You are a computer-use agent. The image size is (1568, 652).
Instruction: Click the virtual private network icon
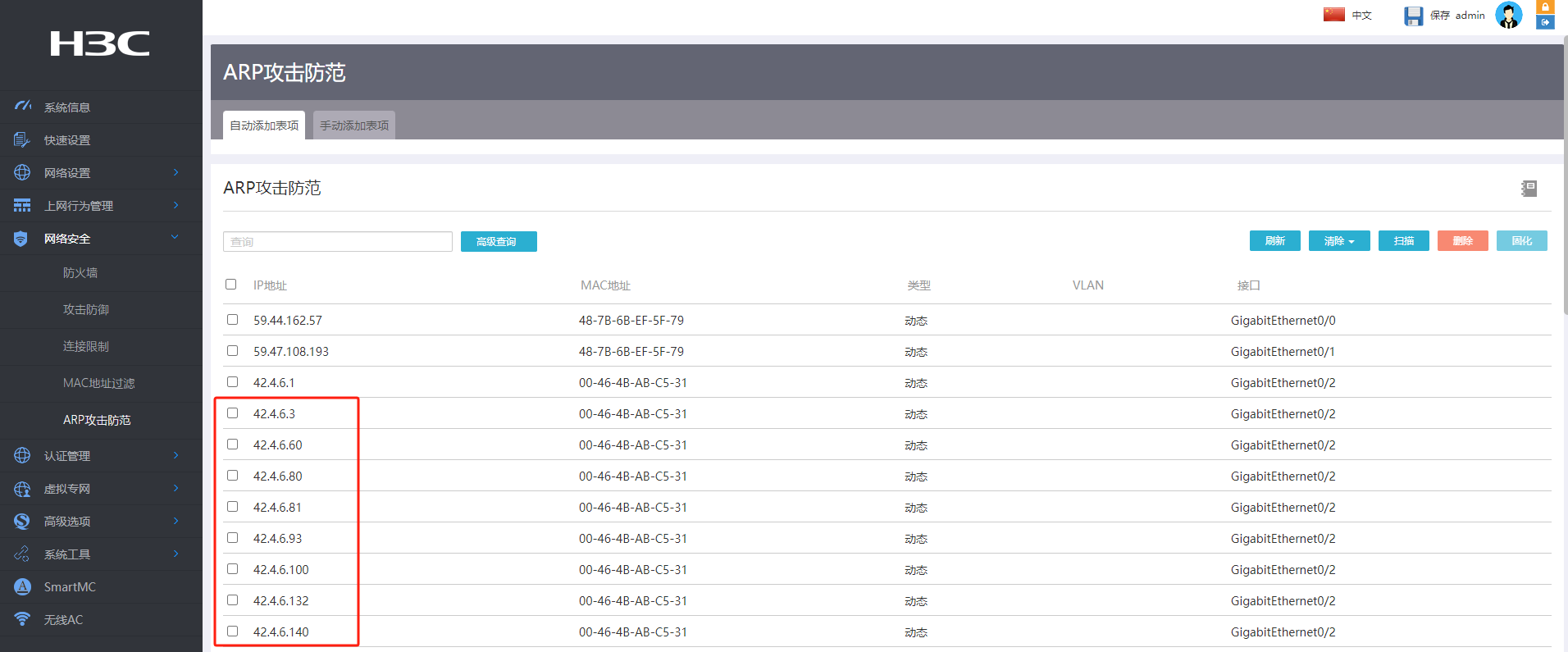22,489
